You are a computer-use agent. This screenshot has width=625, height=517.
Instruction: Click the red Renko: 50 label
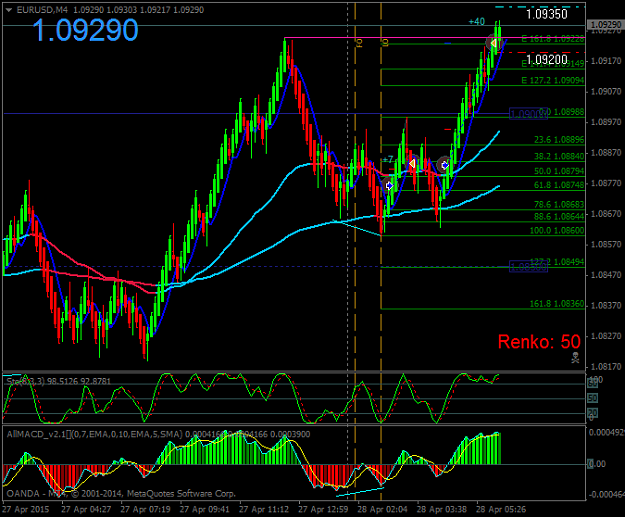[539, 342]
